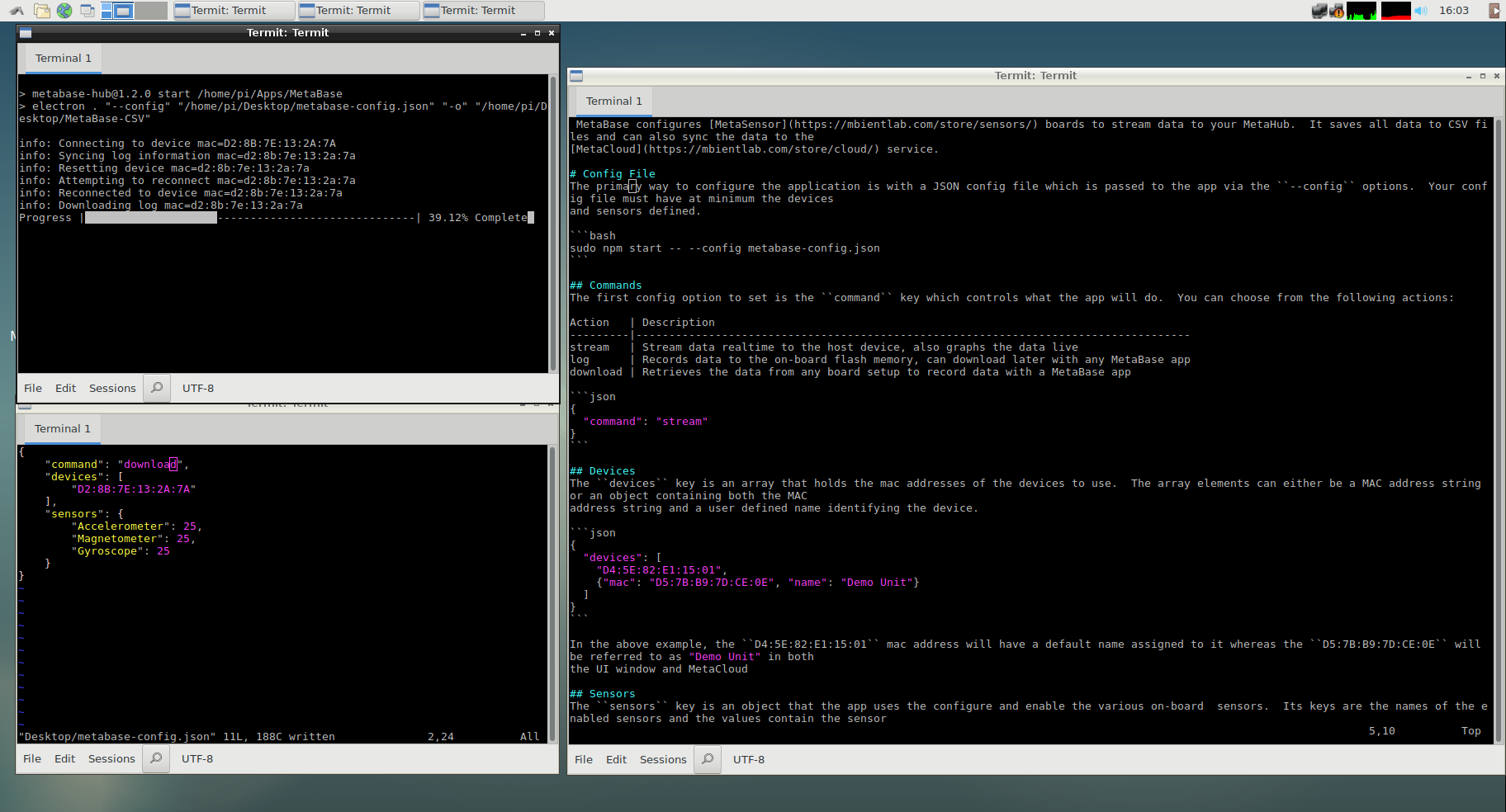1506x812 pixels.
Task: Click the MetaCloud store URL link
Action: (x=763, y=149)
